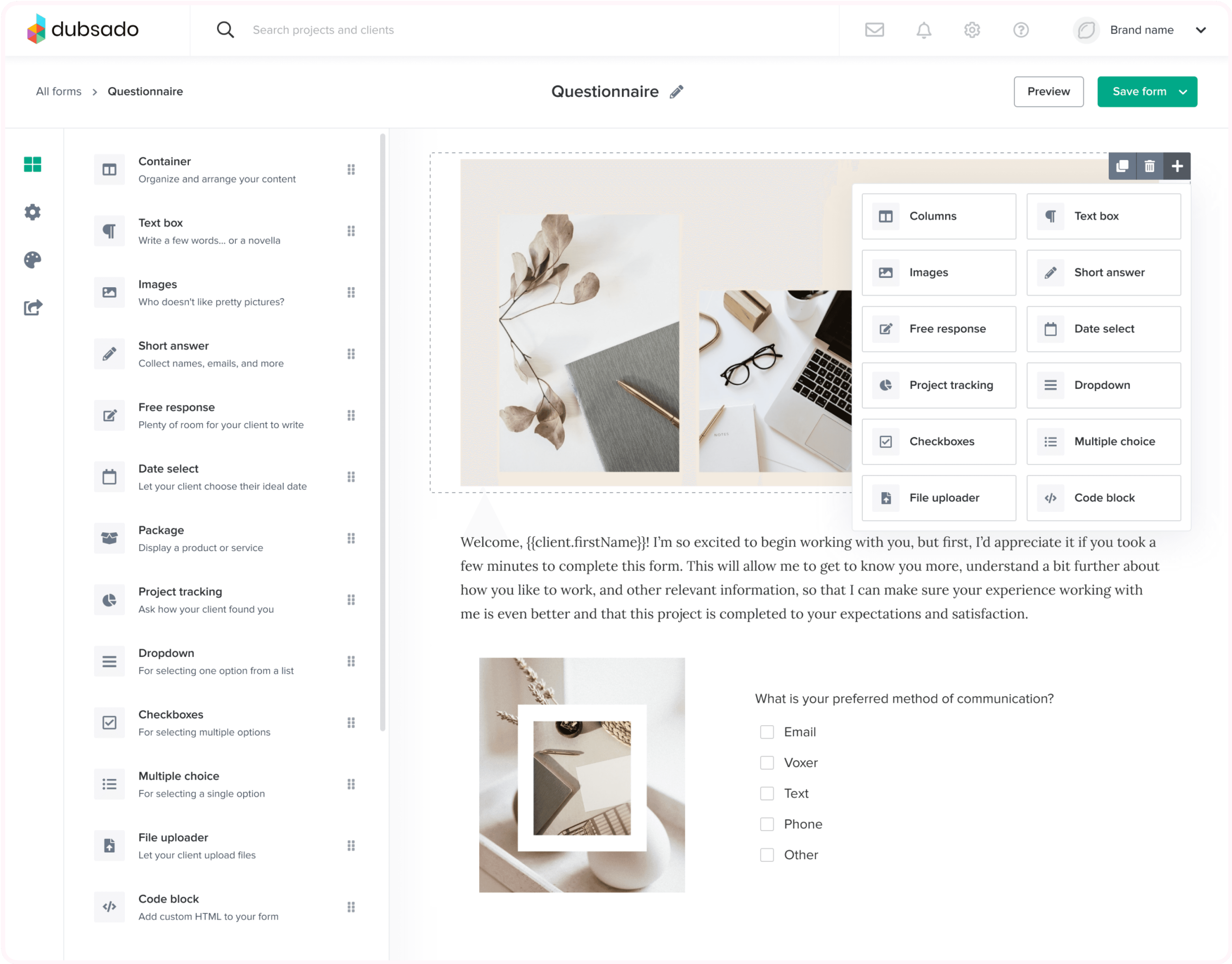Open the mail inbox icon

tap(874, 29)
